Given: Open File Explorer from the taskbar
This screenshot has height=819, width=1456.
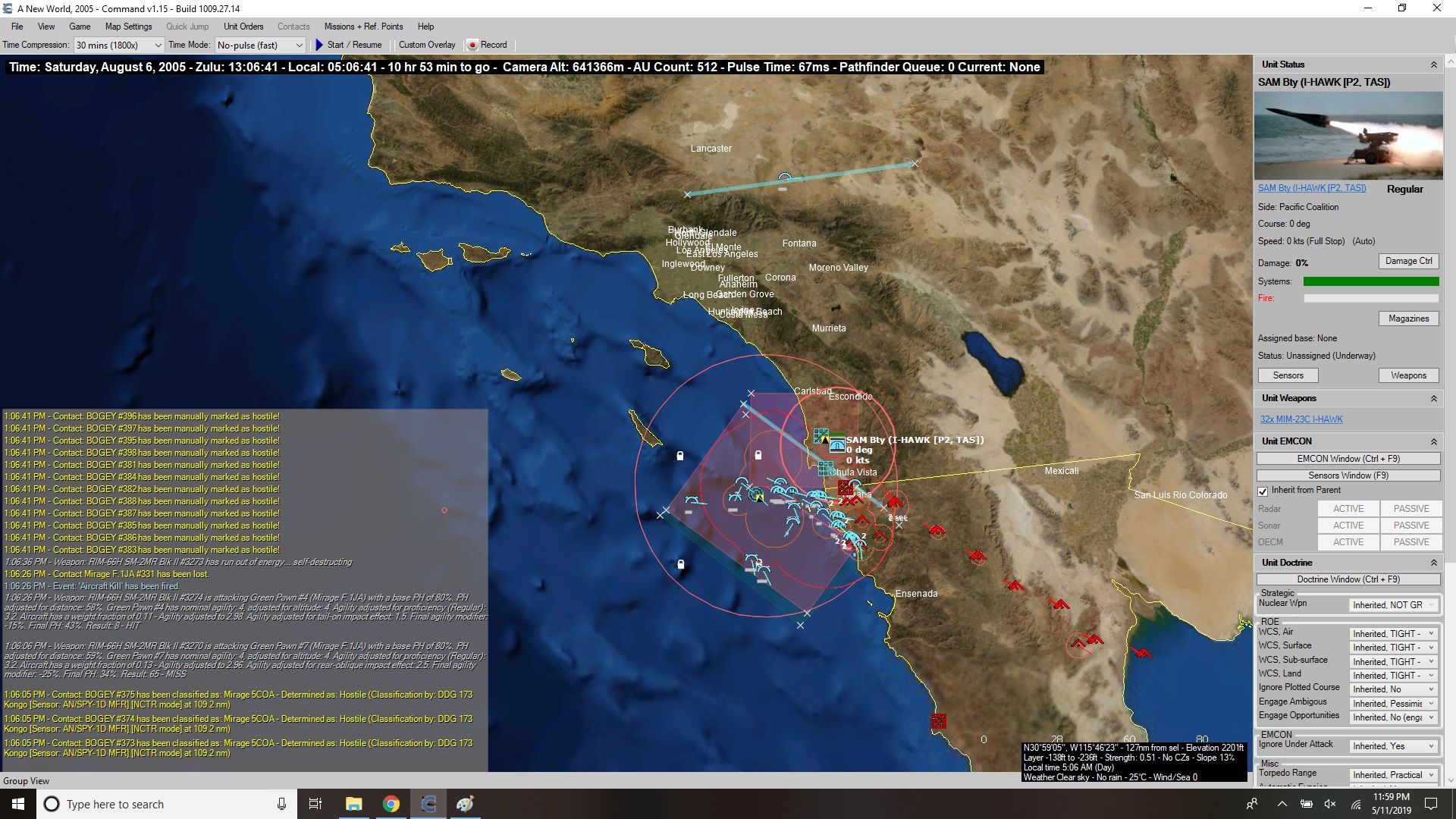Looking at the screenshot, I should [x=353, y=804].
